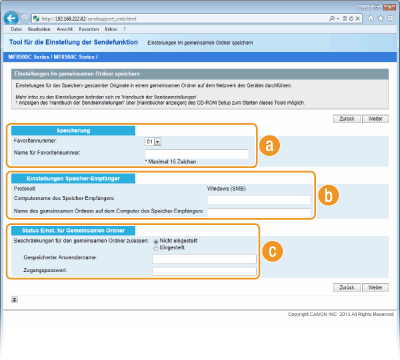Image resolution: width=400 pixels, height=360 pixels.
Task: Close the browser window
Action: (390, 7)
